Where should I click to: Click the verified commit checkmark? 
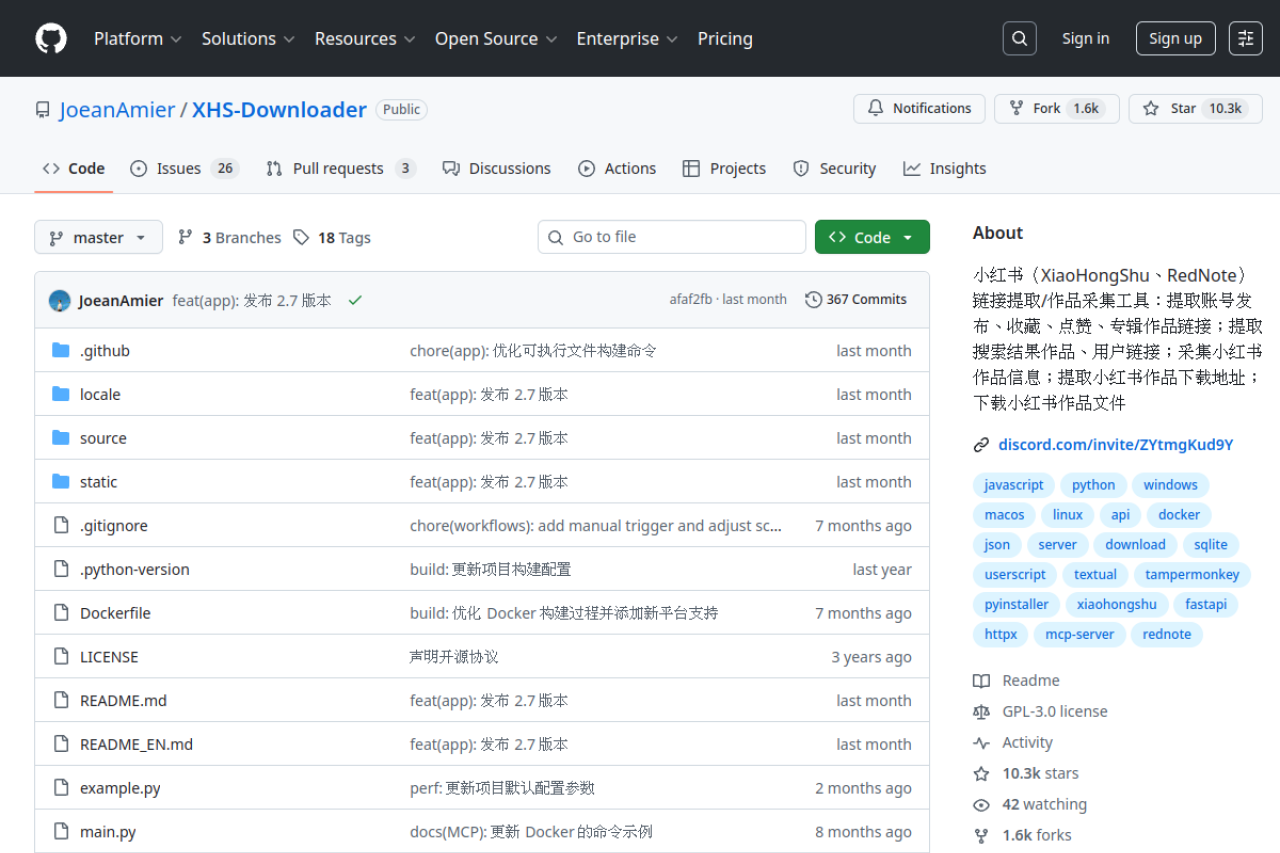pyautogui.click(x=355, y=299)
